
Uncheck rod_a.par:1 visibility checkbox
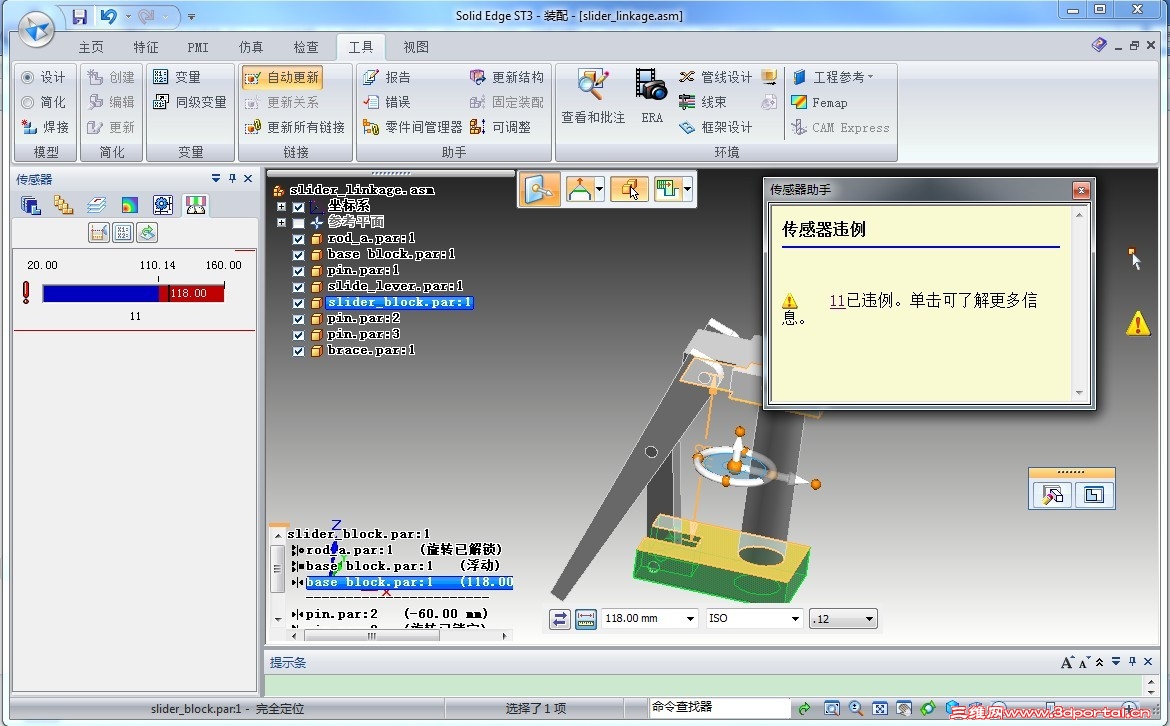(x=298, y=239)
